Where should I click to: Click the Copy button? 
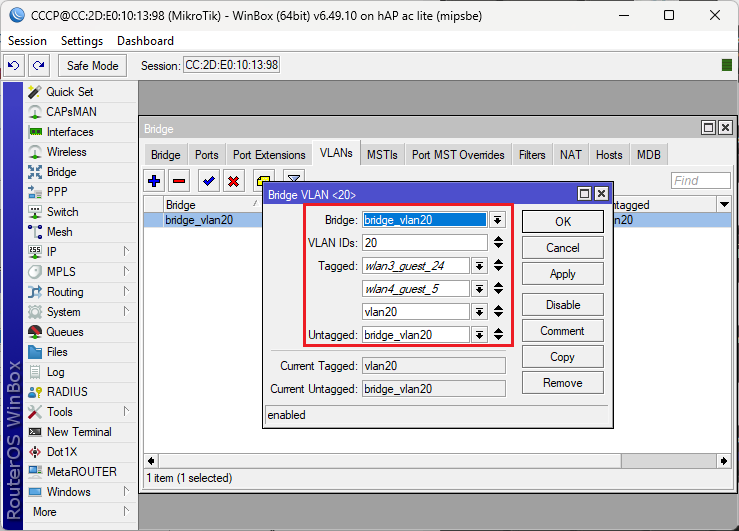tap(563, 357)
